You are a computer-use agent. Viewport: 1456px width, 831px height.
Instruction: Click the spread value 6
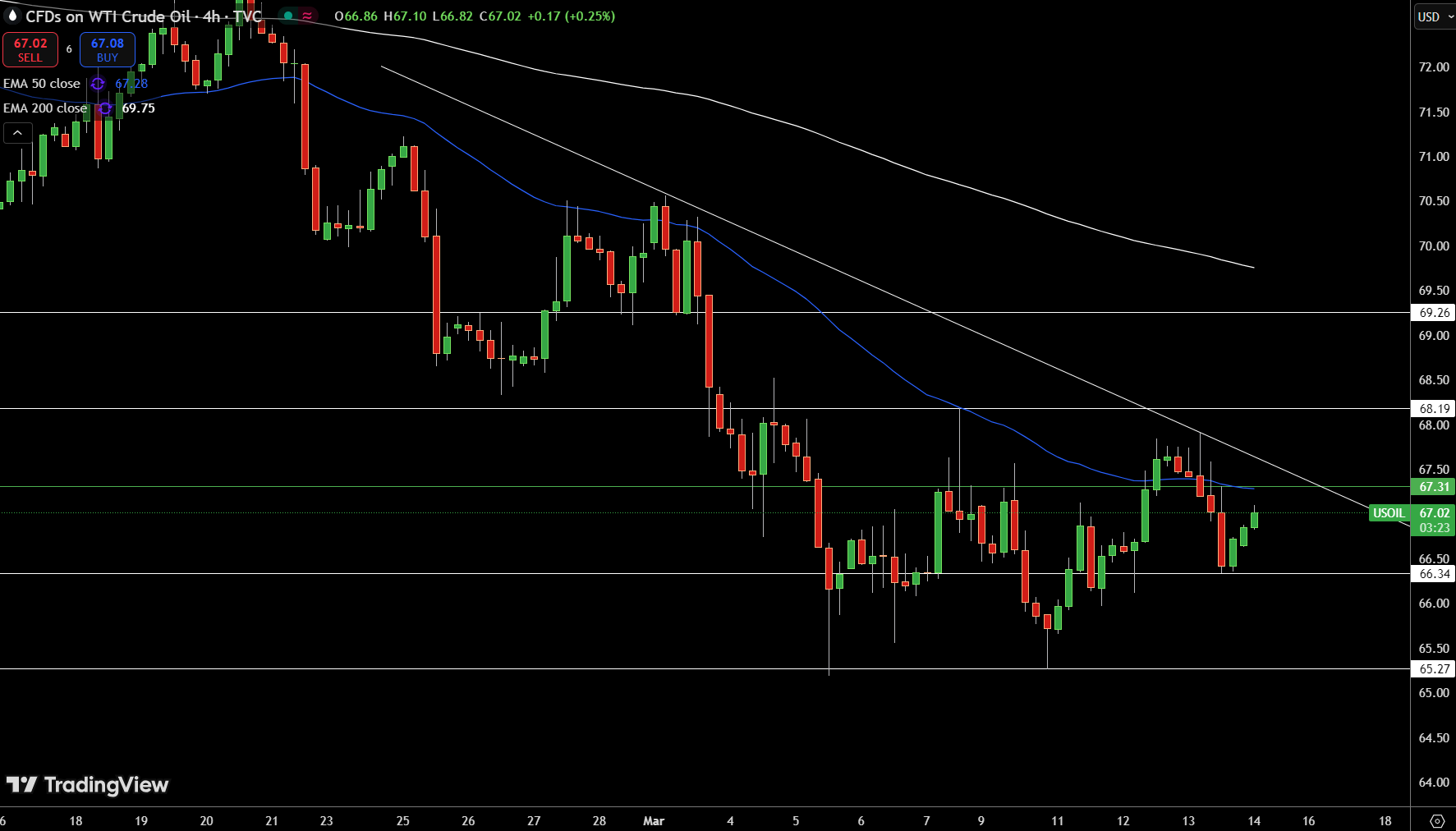click(69, 50)
